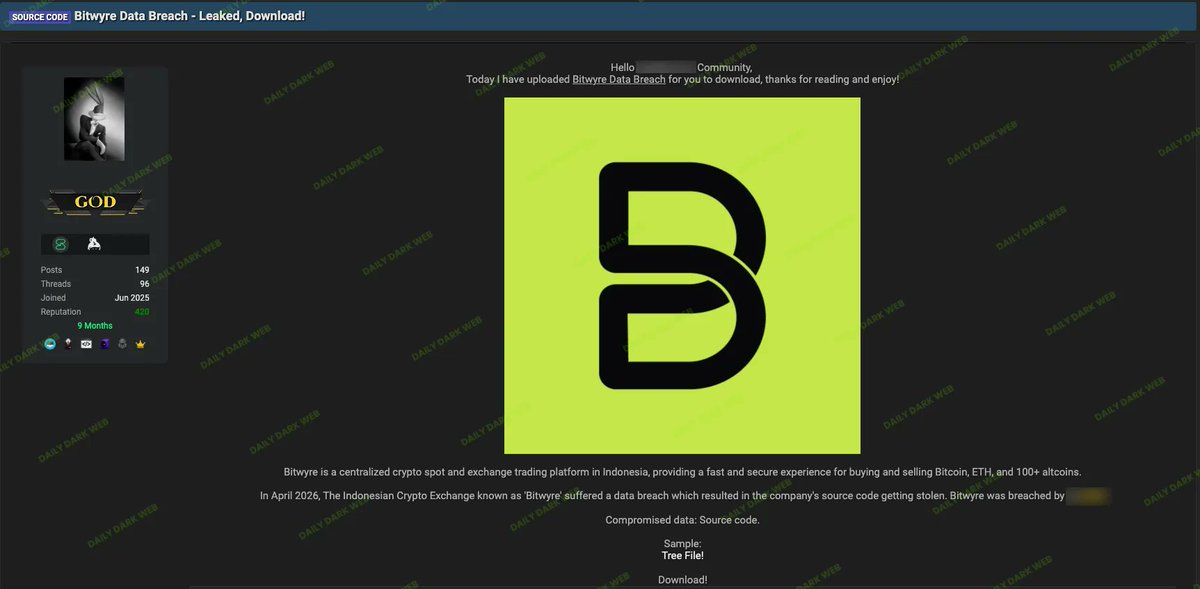Click the Download! text

[x=682, y=580]
